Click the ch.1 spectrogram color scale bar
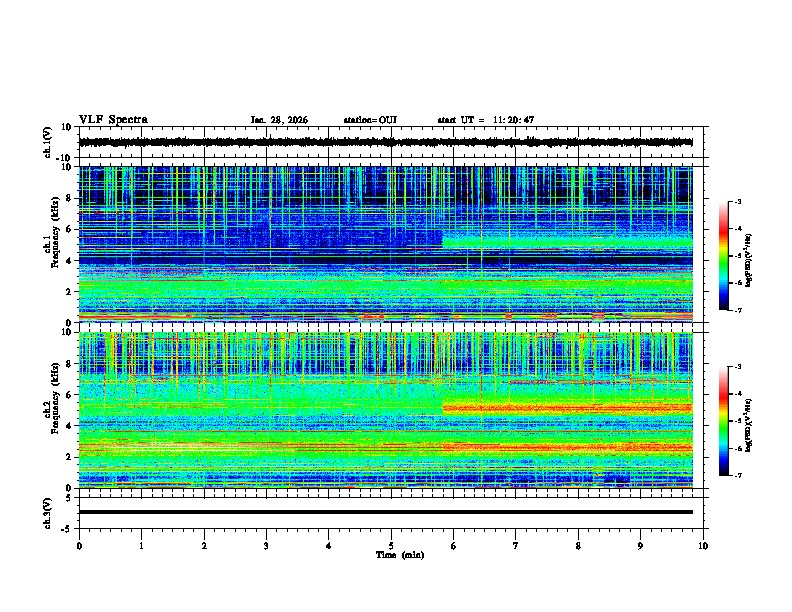This screenshot has width=792, height=612. 723,256
